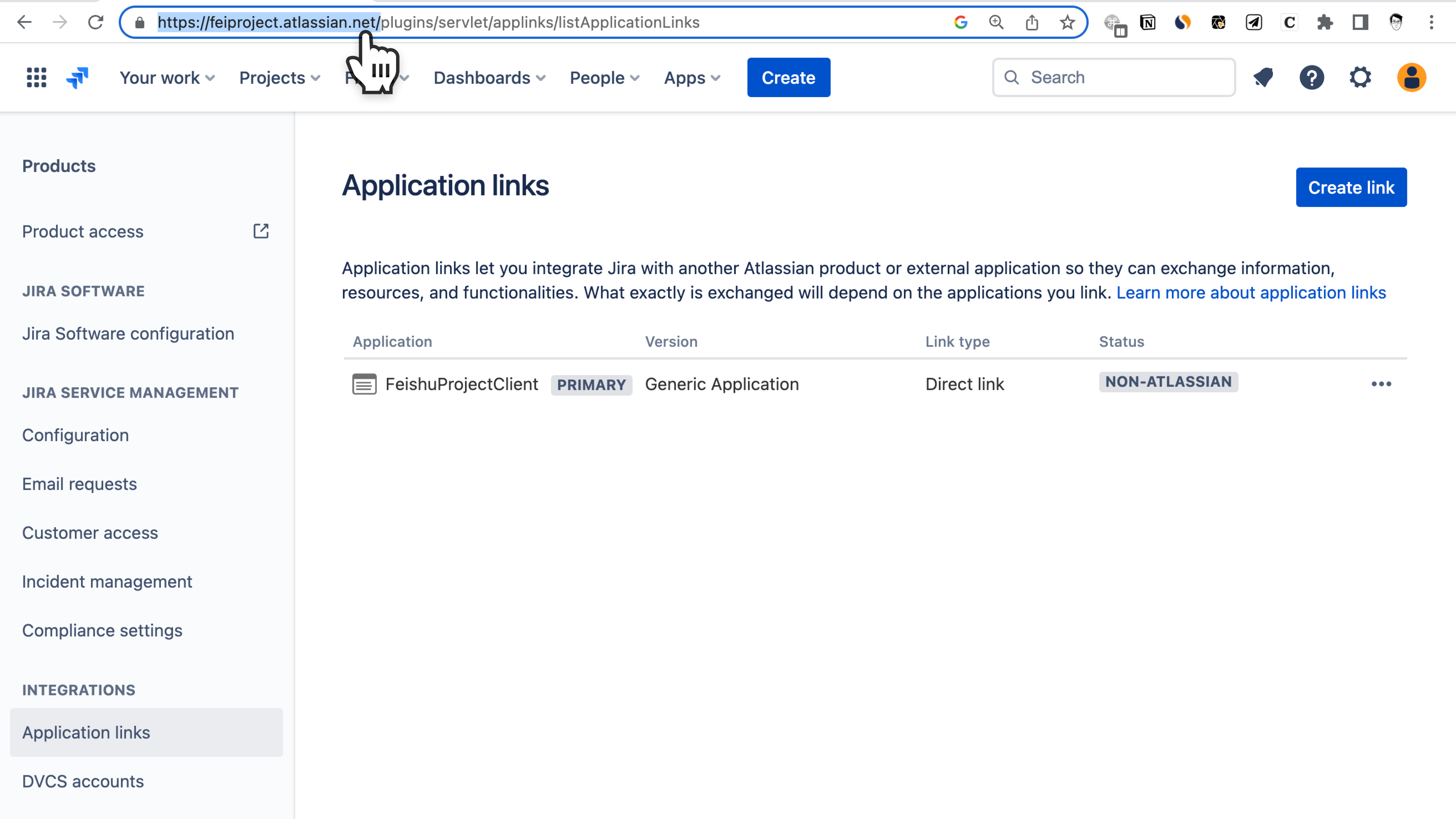Reload the page with the refresh icon
Screen dimensions: 1456x819
[x=96, y=22]
